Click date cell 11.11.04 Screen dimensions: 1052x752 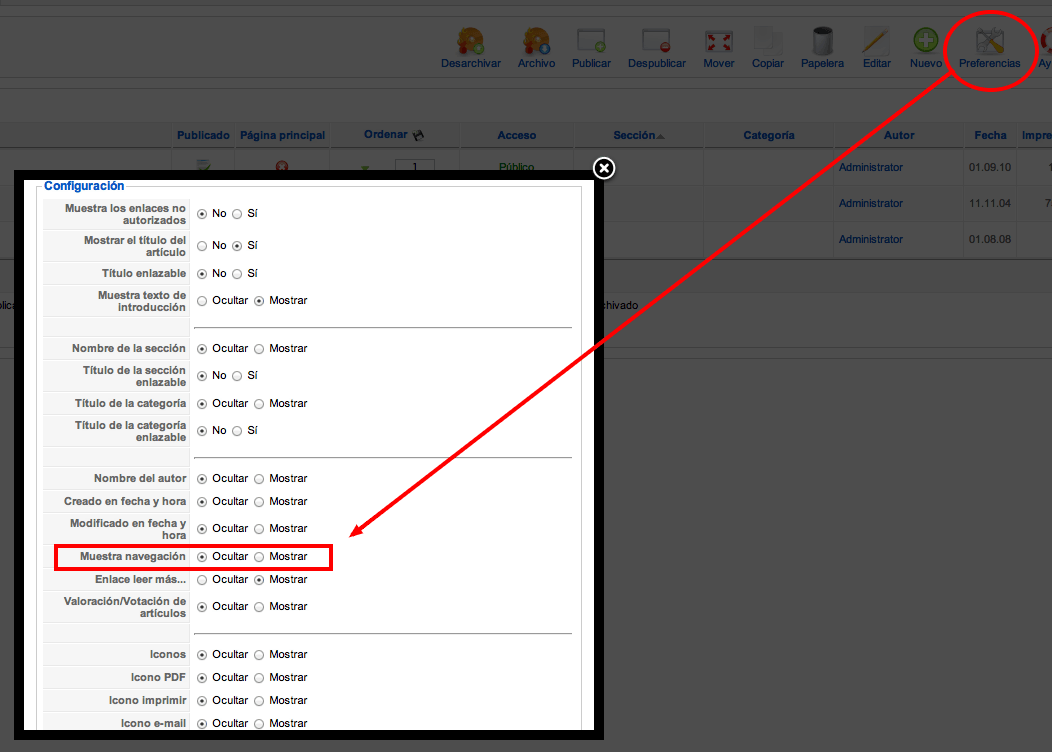[x=990, y=203]
